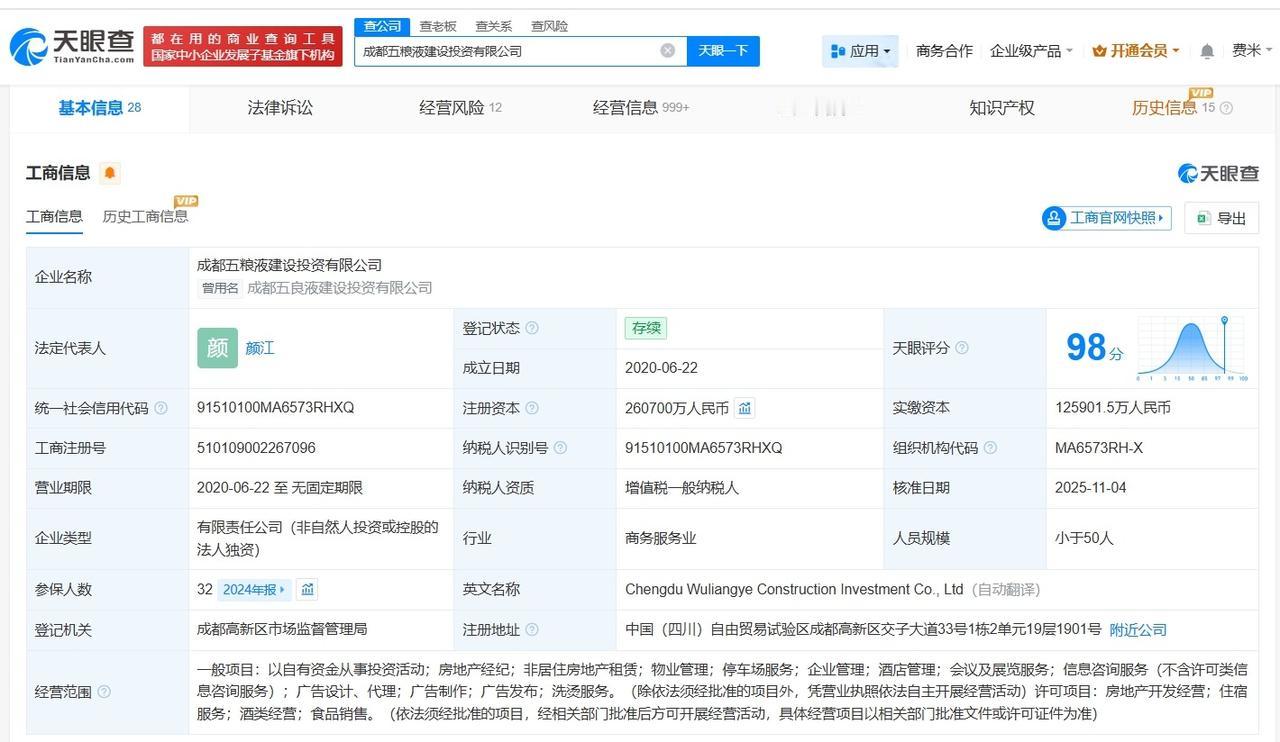Open chart icon beside 260700万人民币

[744, 408]
